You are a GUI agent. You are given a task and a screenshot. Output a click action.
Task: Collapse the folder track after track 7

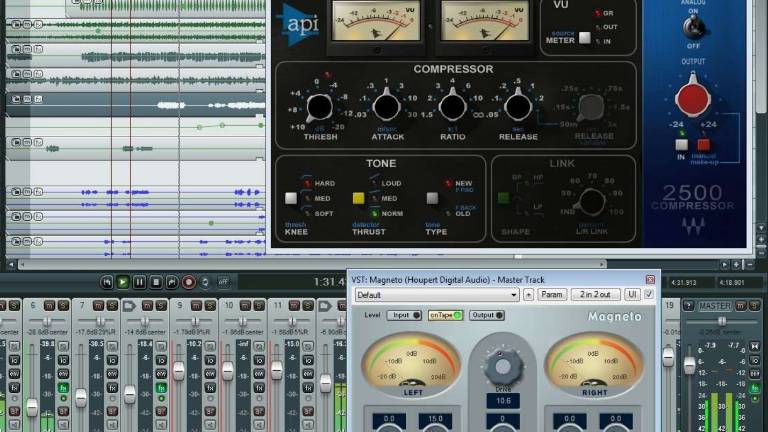[129, 306]
